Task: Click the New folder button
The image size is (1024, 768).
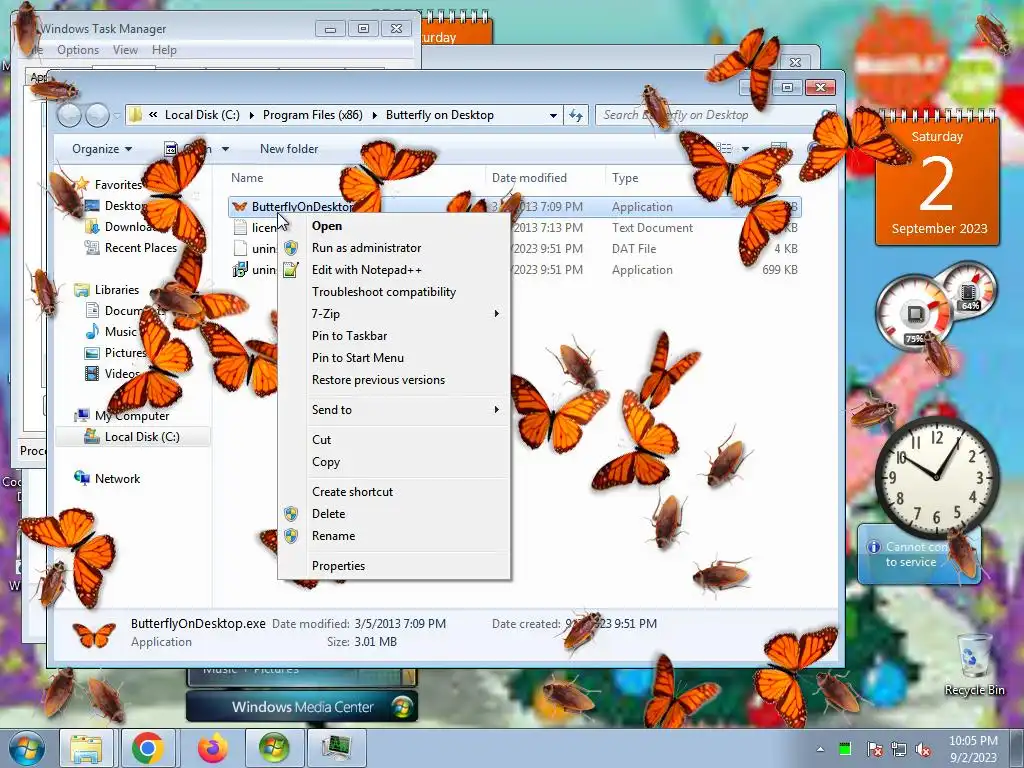Action: point(289,149)
